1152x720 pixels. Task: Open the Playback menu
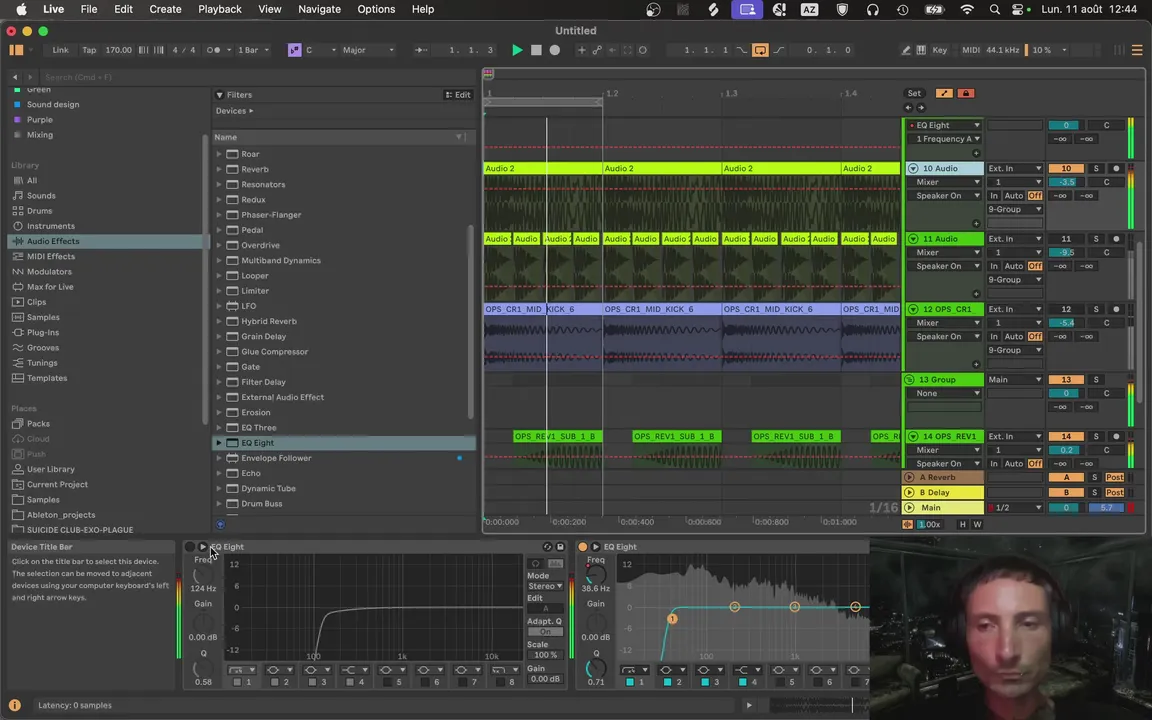[220, 10]
